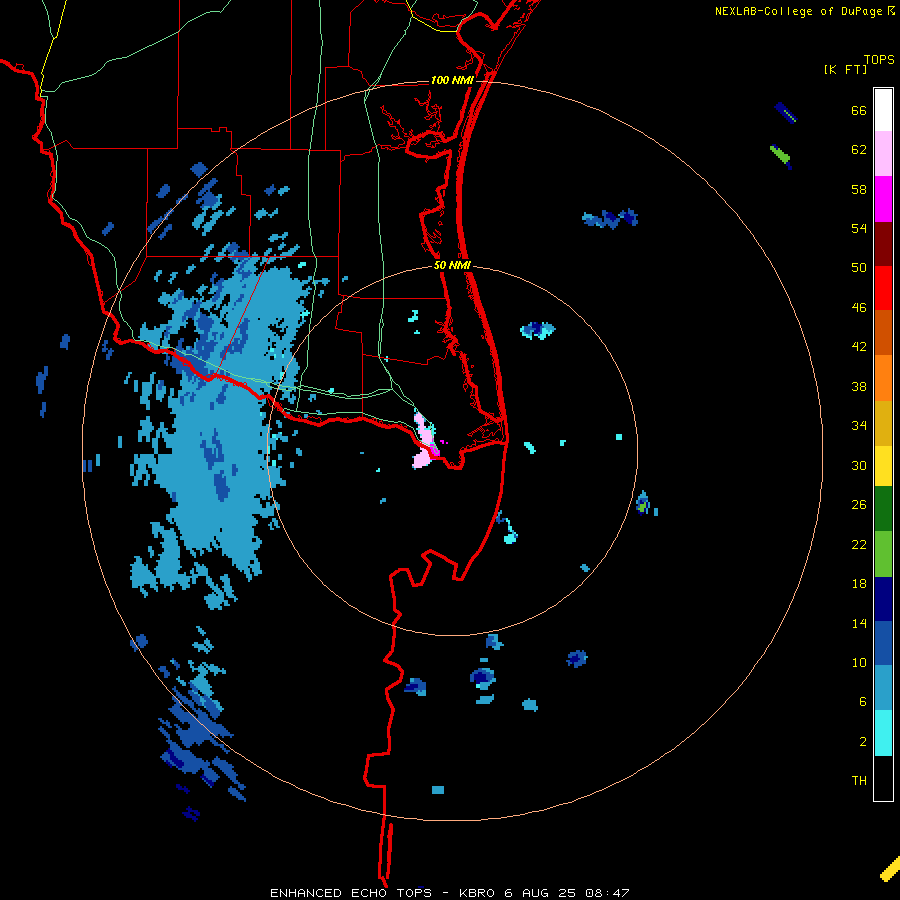Click the navy 14-18 legend swatch

[x=883, y=599]
